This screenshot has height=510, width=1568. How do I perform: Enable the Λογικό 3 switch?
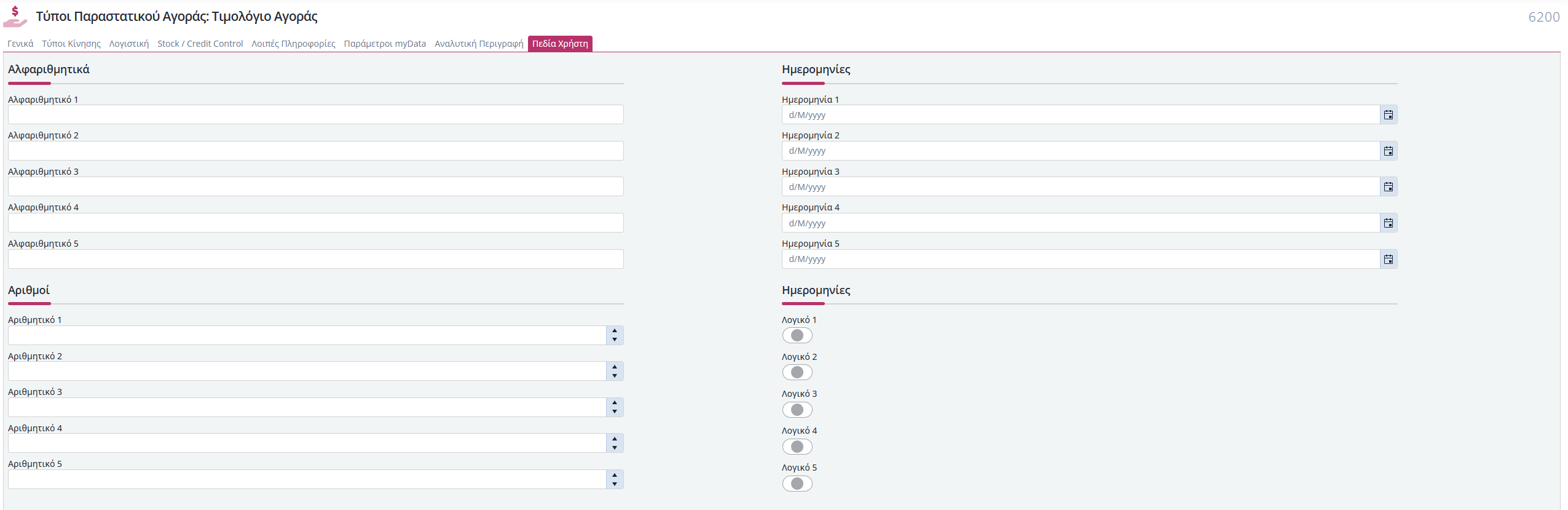coord(797,410)
